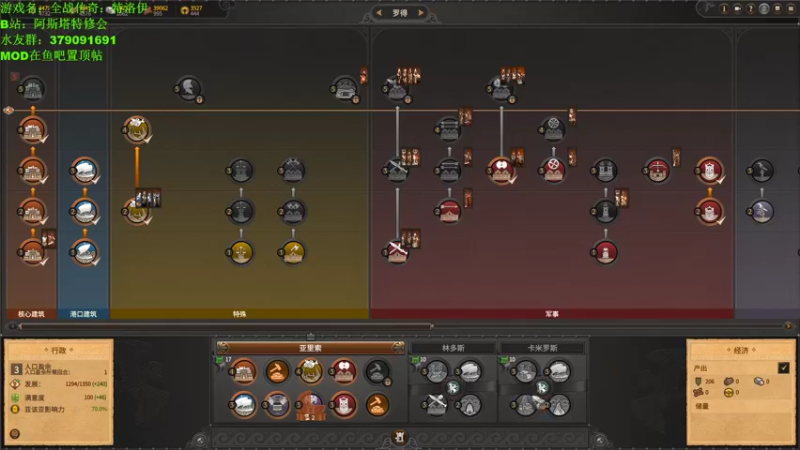Switch to the 林多斯 settlement tab

point(453,348)
